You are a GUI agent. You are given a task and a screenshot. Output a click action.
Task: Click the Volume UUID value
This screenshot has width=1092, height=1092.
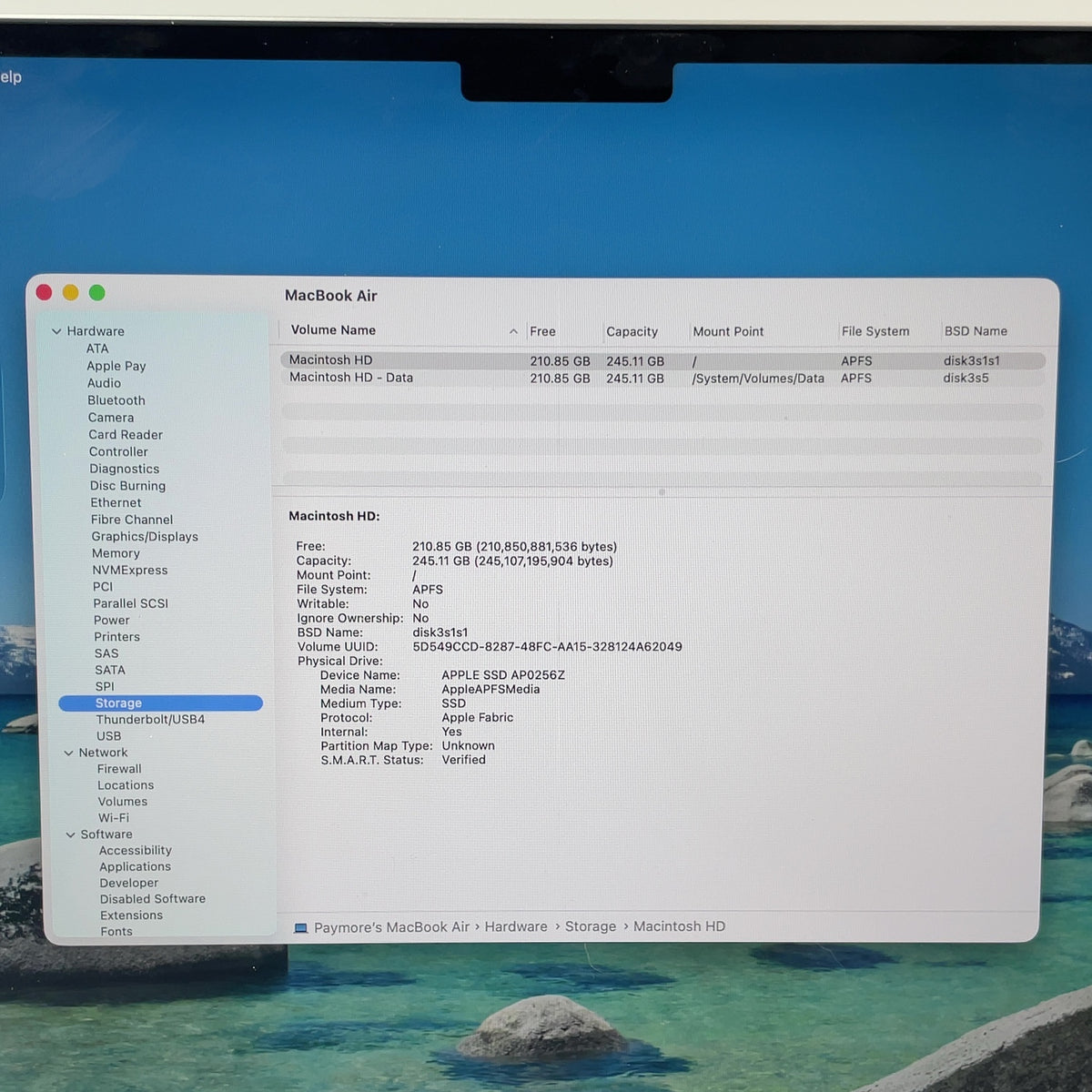(547, 647)
